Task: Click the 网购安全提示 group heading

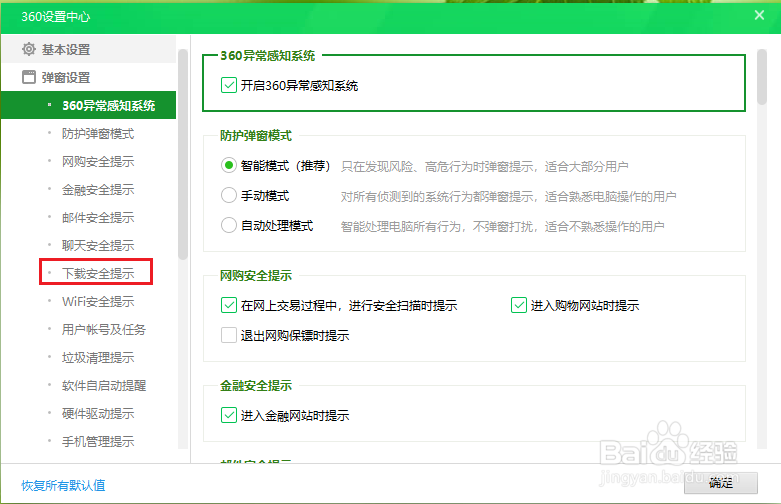Action: 256,275
